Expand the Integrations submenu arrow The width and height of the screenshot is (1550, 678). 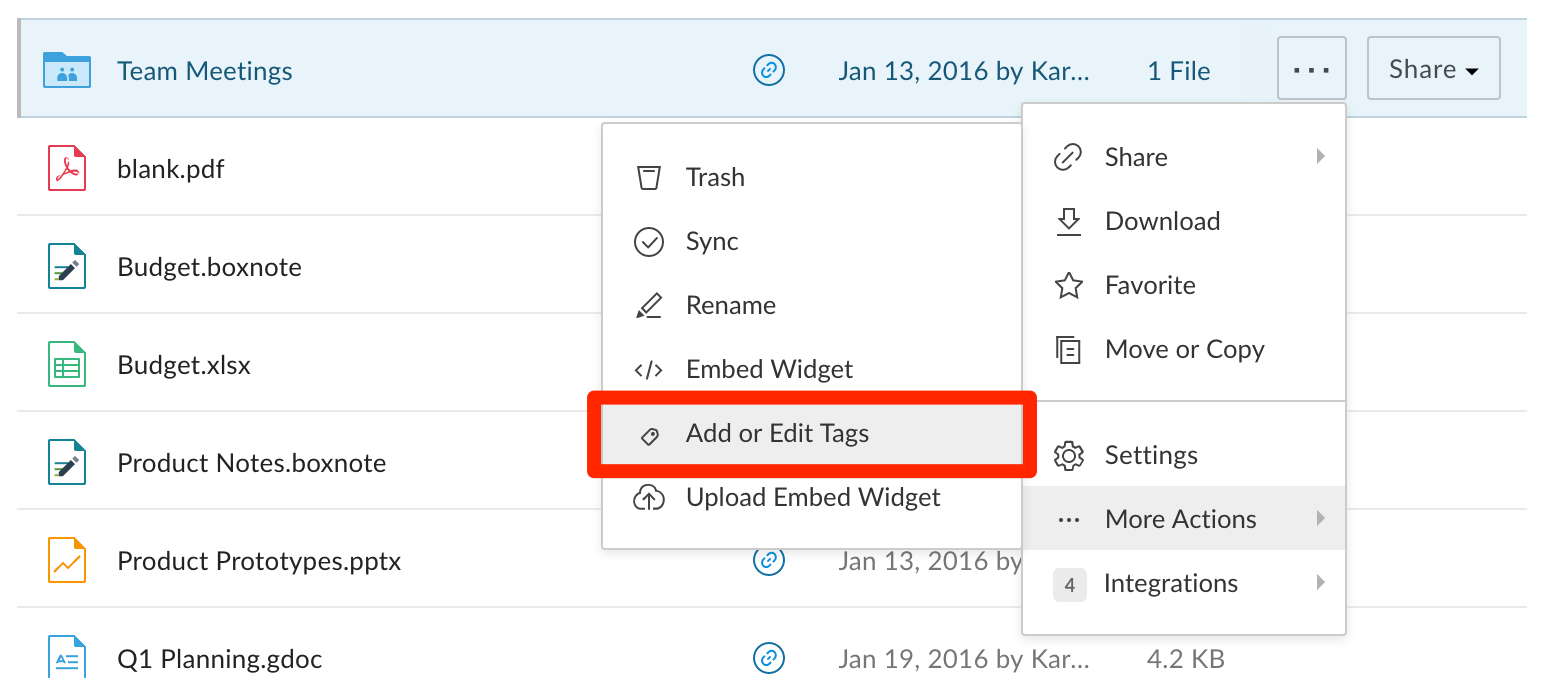point(1321,582)
